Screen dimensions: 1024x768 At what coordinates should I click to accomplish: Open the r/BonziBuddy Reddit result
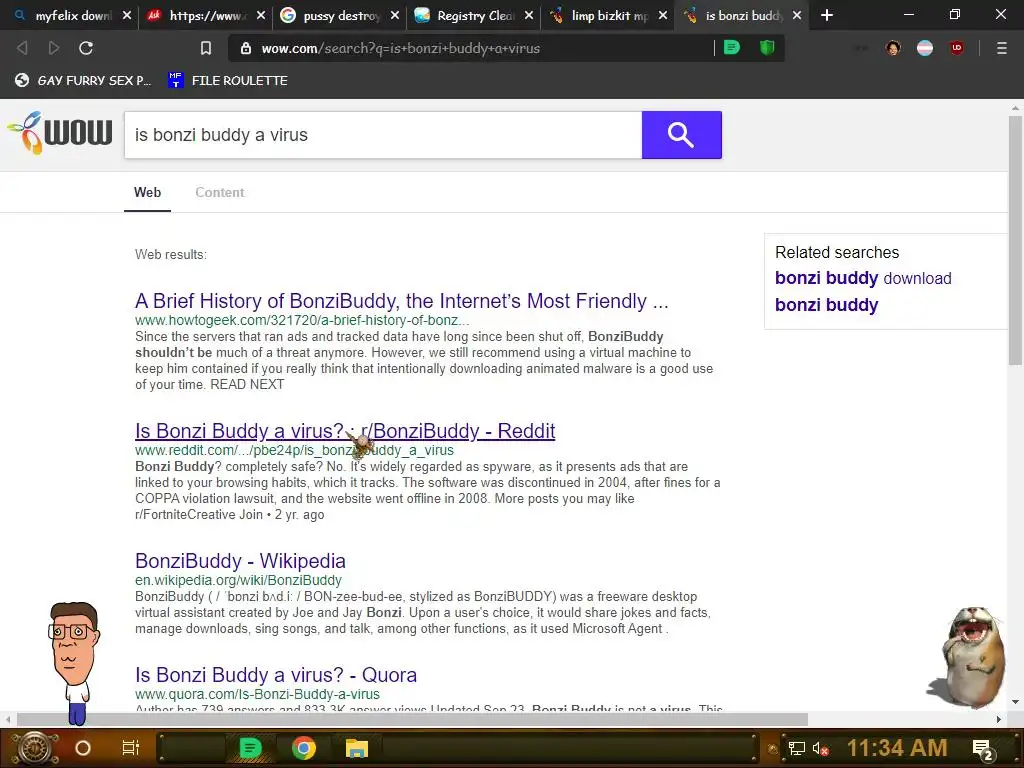click(x=345, y=431)
